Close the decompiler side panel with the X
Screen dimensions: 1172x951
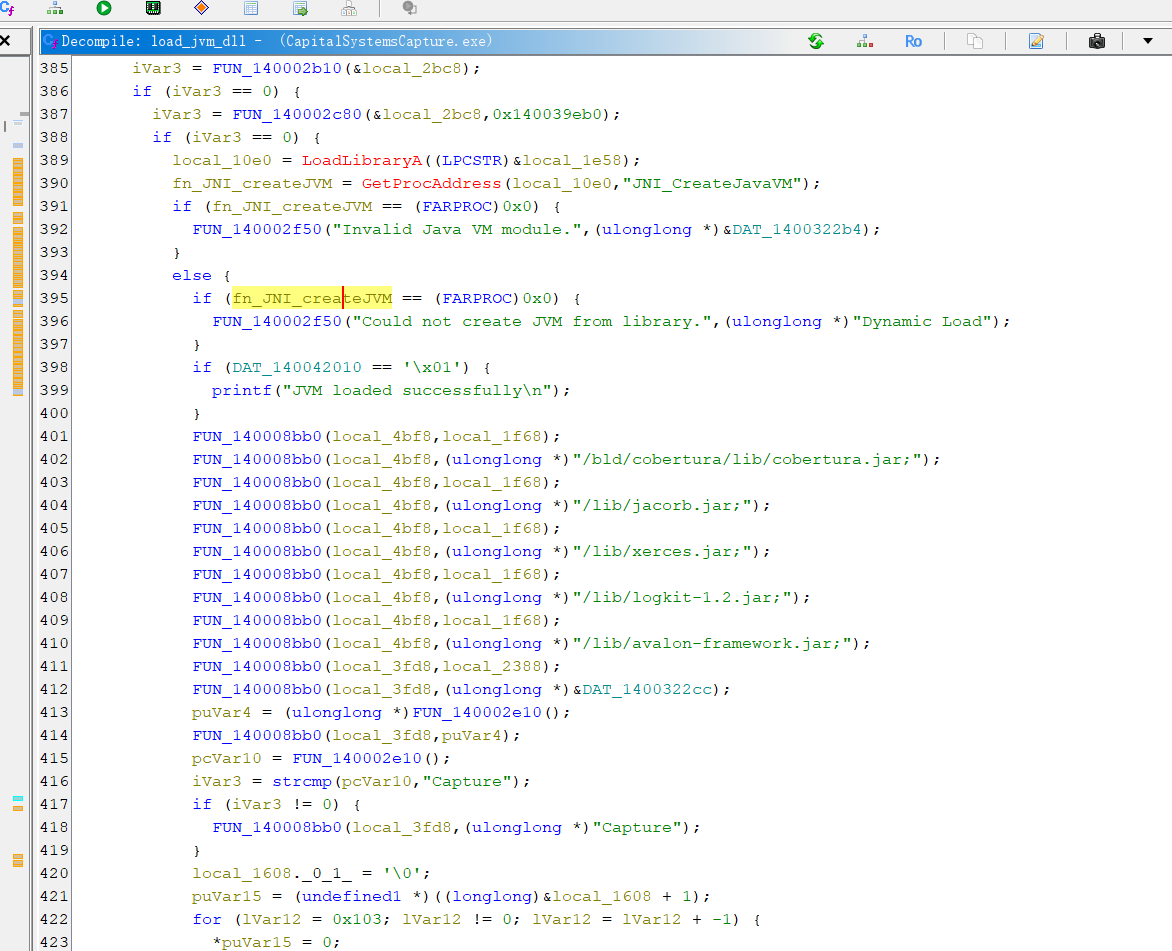[8, 40]
